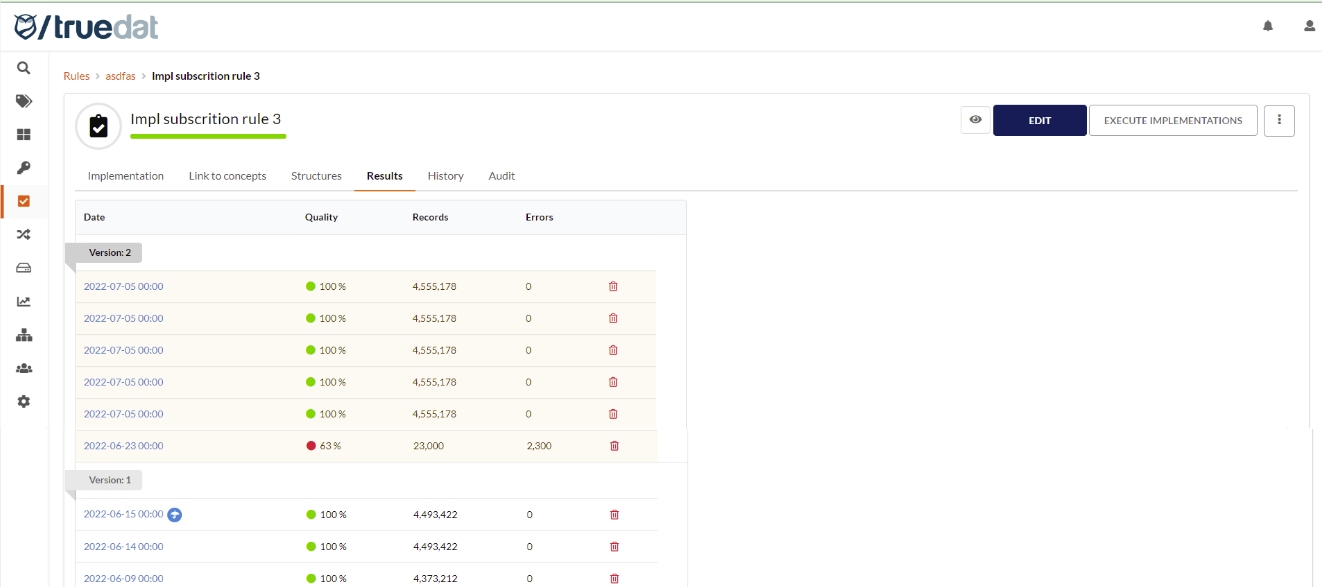This screenshot has height=587, width=1322.
Task: Click the tags icon in sidebar
Action: (x=24, y=101)
